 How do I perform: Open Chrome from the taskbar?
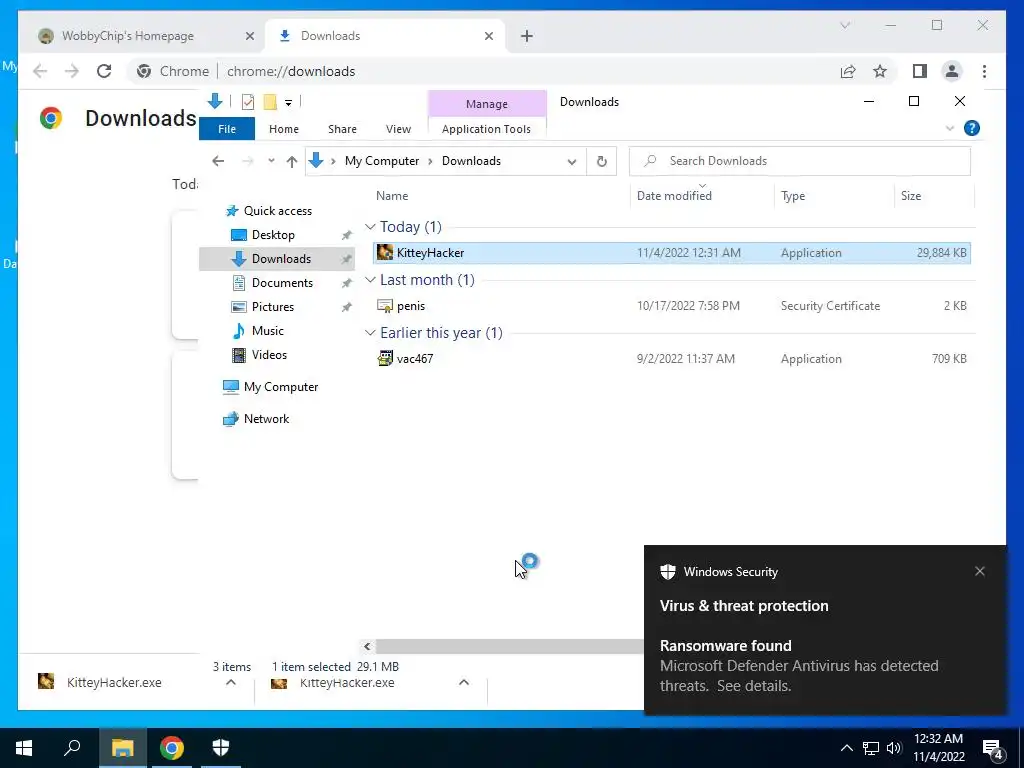tap(172, 748)
